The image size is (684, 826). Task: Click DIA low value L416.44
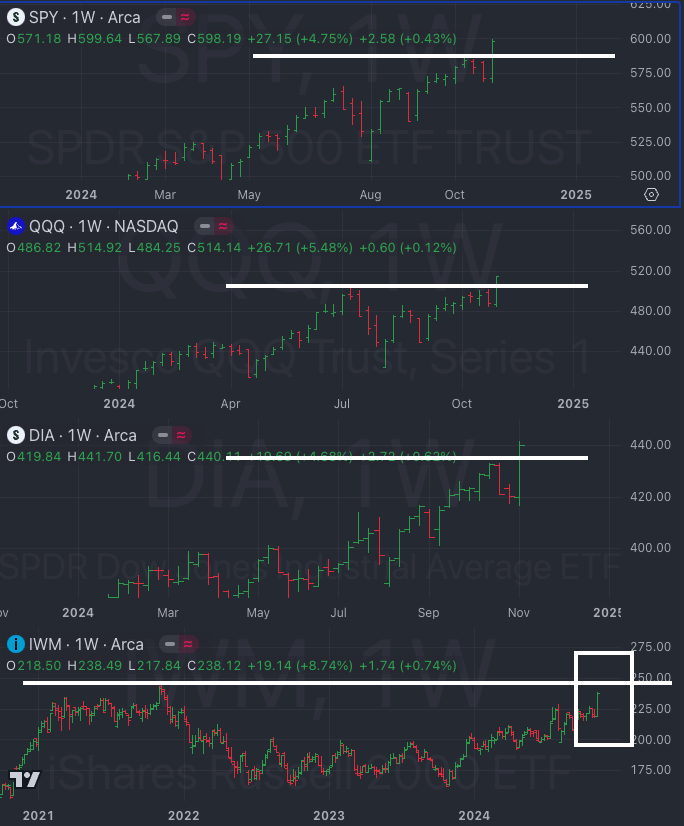(x=154, y=457)
